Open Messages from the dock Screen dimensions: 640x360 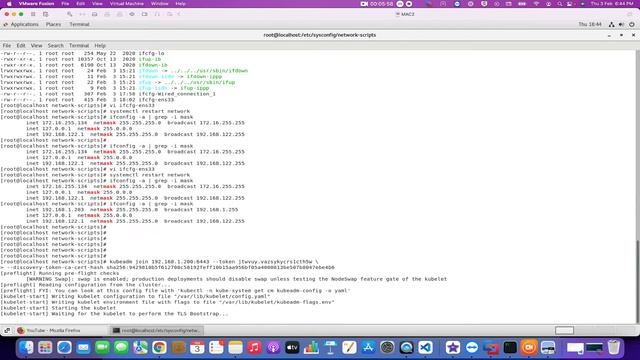click(x=121, y=347)
